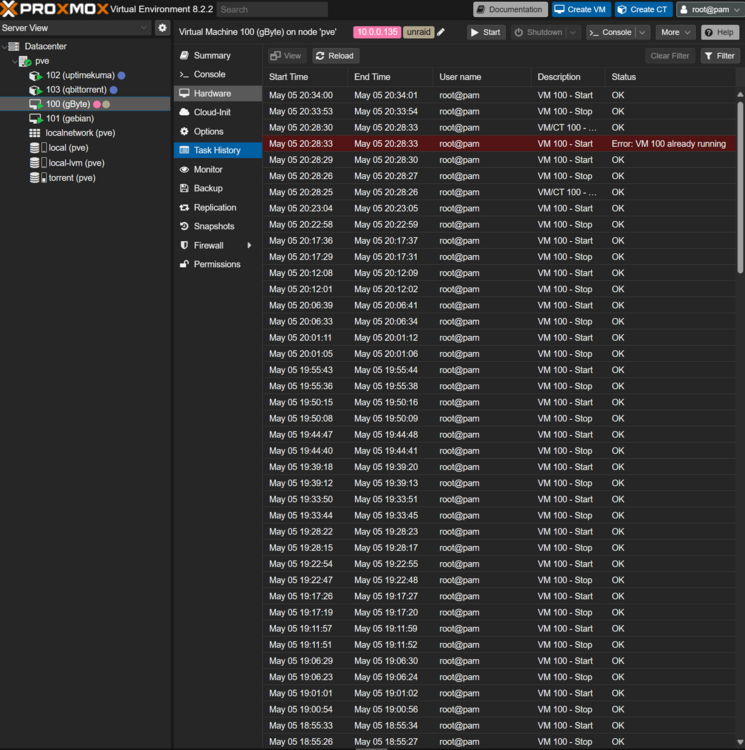Open the Summary tab
This screenshot has width=745, height=750.
[x=218, y=55]
